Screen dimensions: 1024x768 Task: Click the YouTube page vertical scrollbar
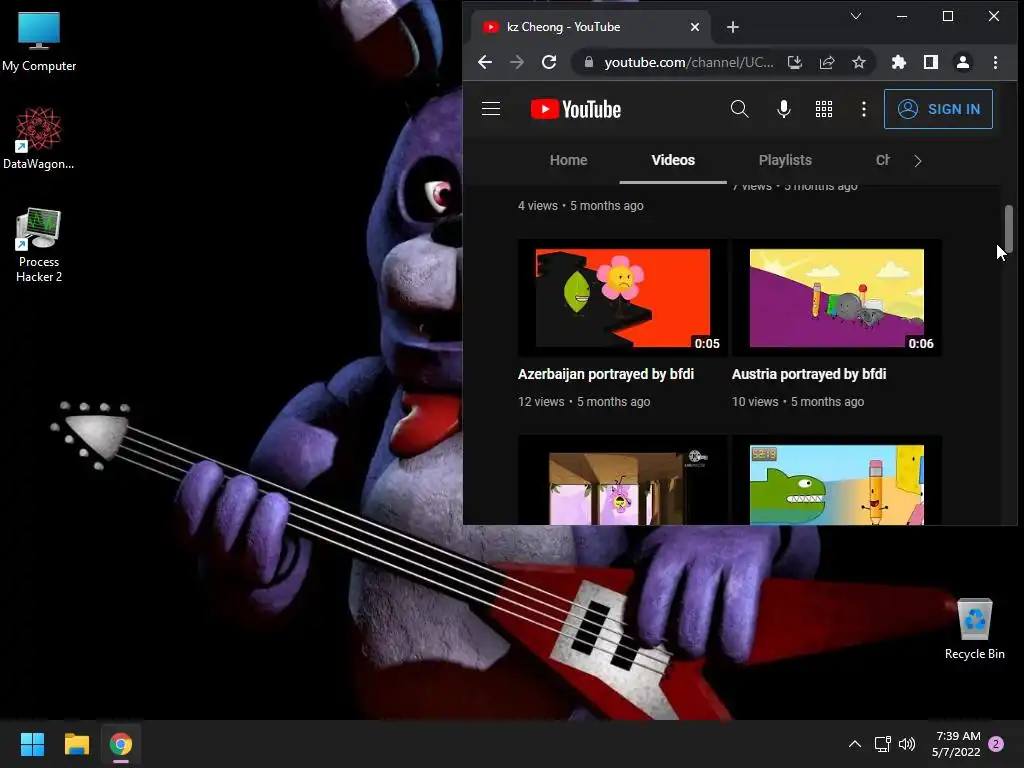click(1008, 229)
